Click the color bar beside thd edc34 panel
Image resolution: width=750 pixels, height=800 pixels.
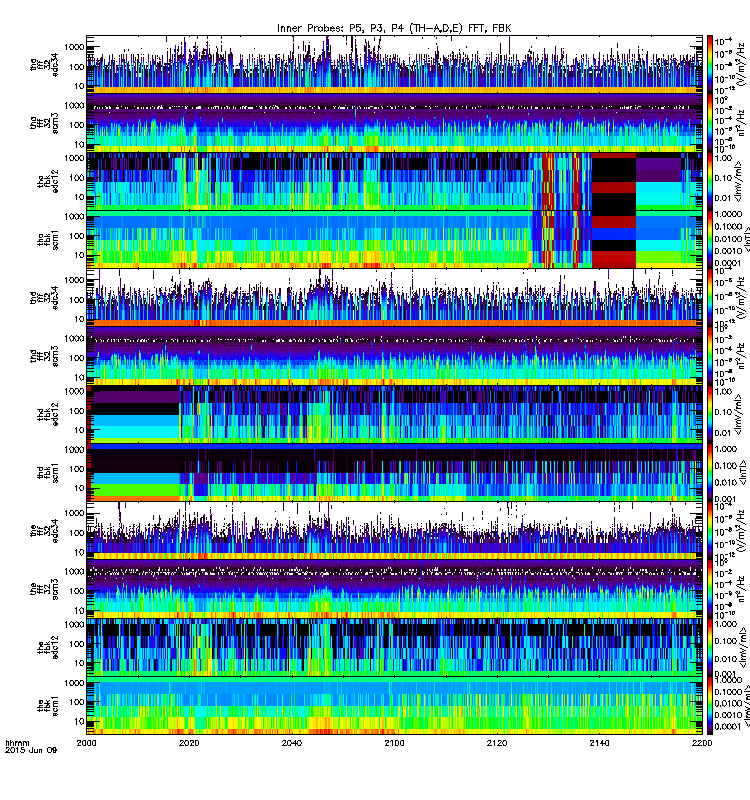(710, 298)
